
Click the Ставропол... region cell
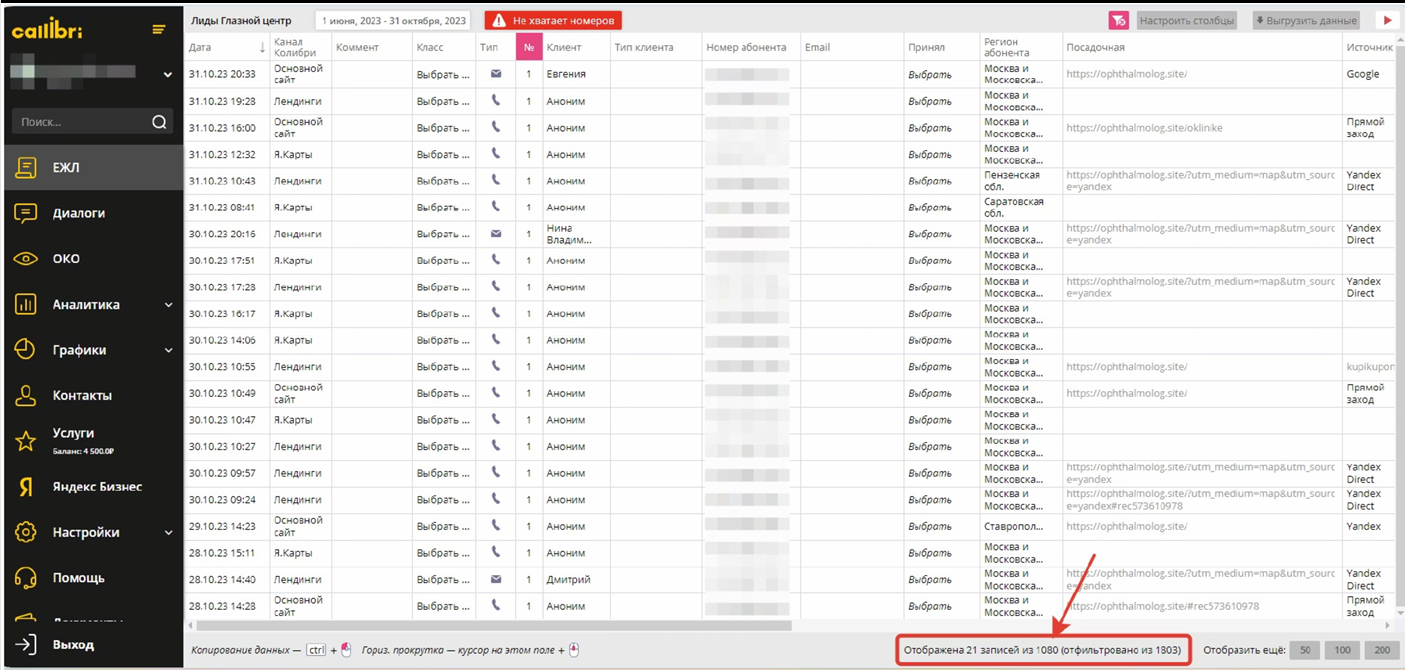pos(1021,526)
